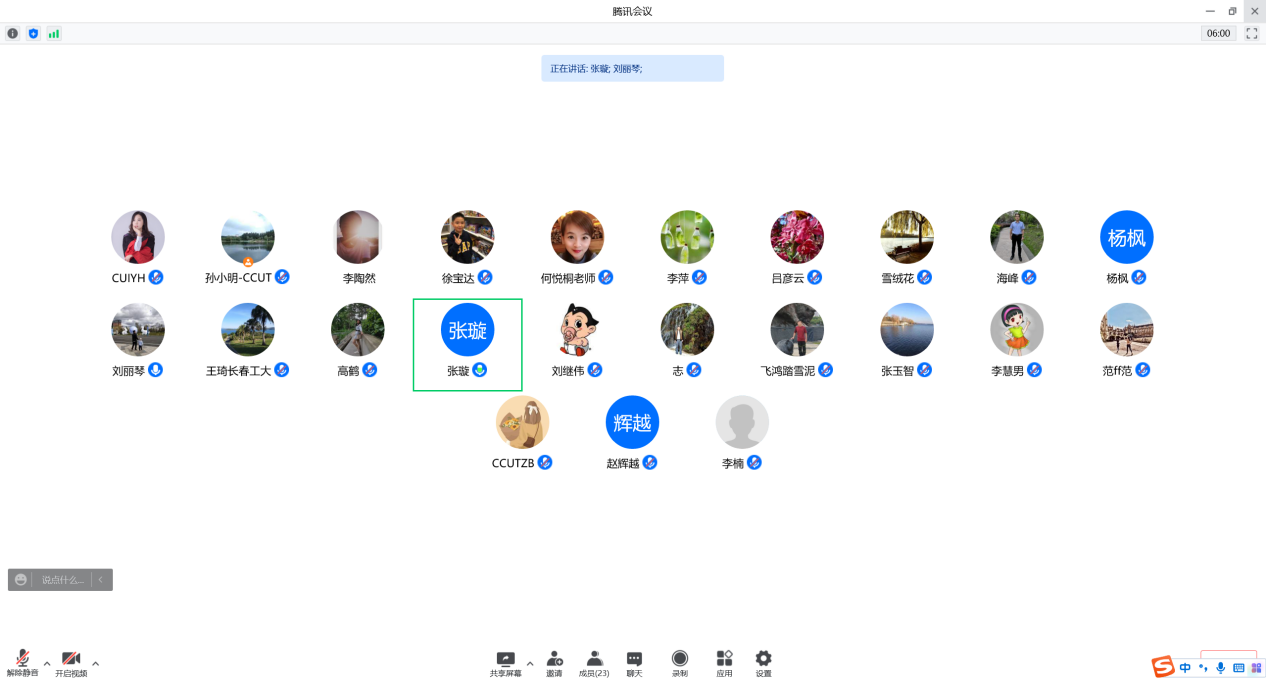The width and height of the screenshot is (1266, 683).
Task: Turn on camera via 开启视频
Action: 71,663
